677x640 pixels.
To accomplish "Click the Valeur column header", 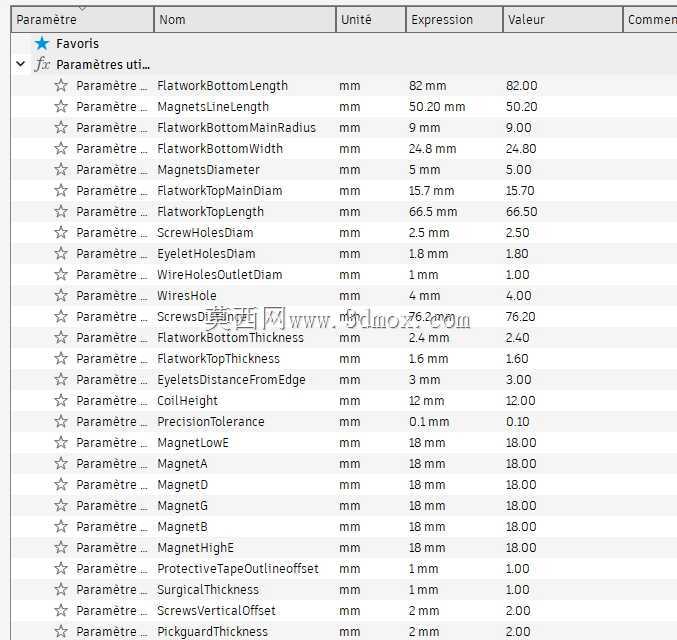I will click(x=563, y=19).
